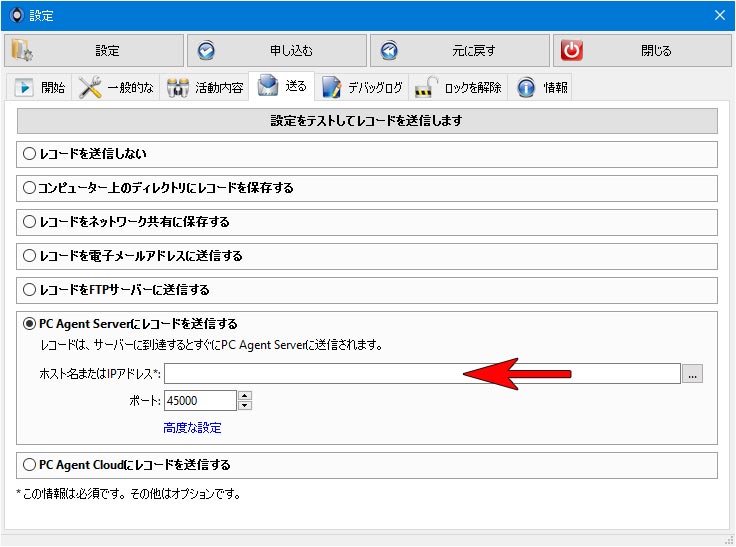Viewport: 736px width, 547px height.
Task: Select PC Agent Cloudにレコードを送信する option
Action: coord(29,465)
